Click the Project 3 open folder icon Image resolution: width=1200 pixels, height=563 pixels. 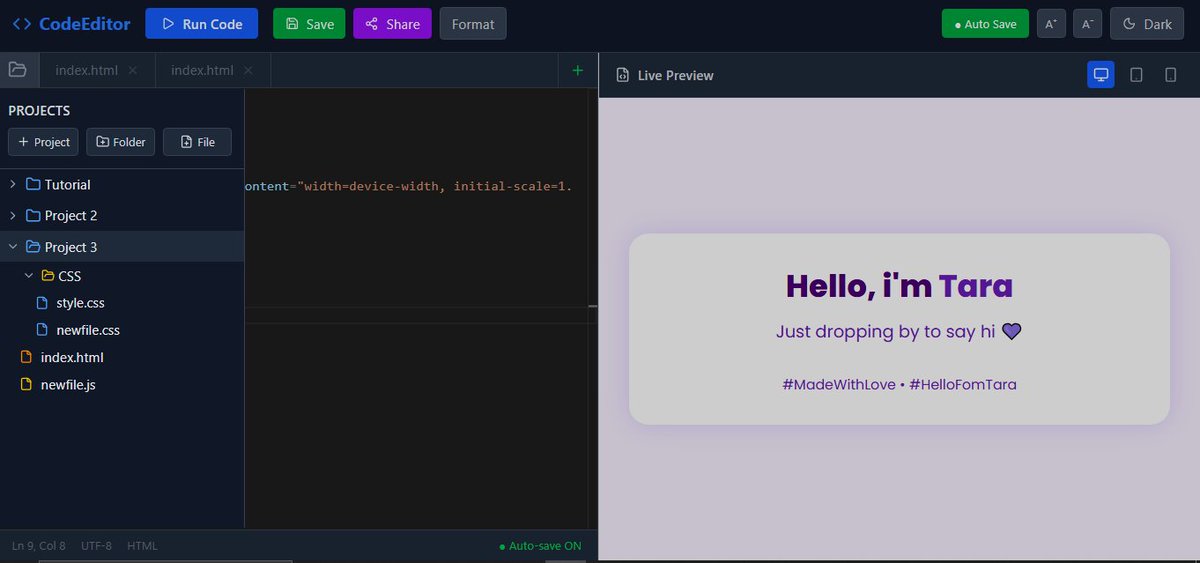[33, 247]
